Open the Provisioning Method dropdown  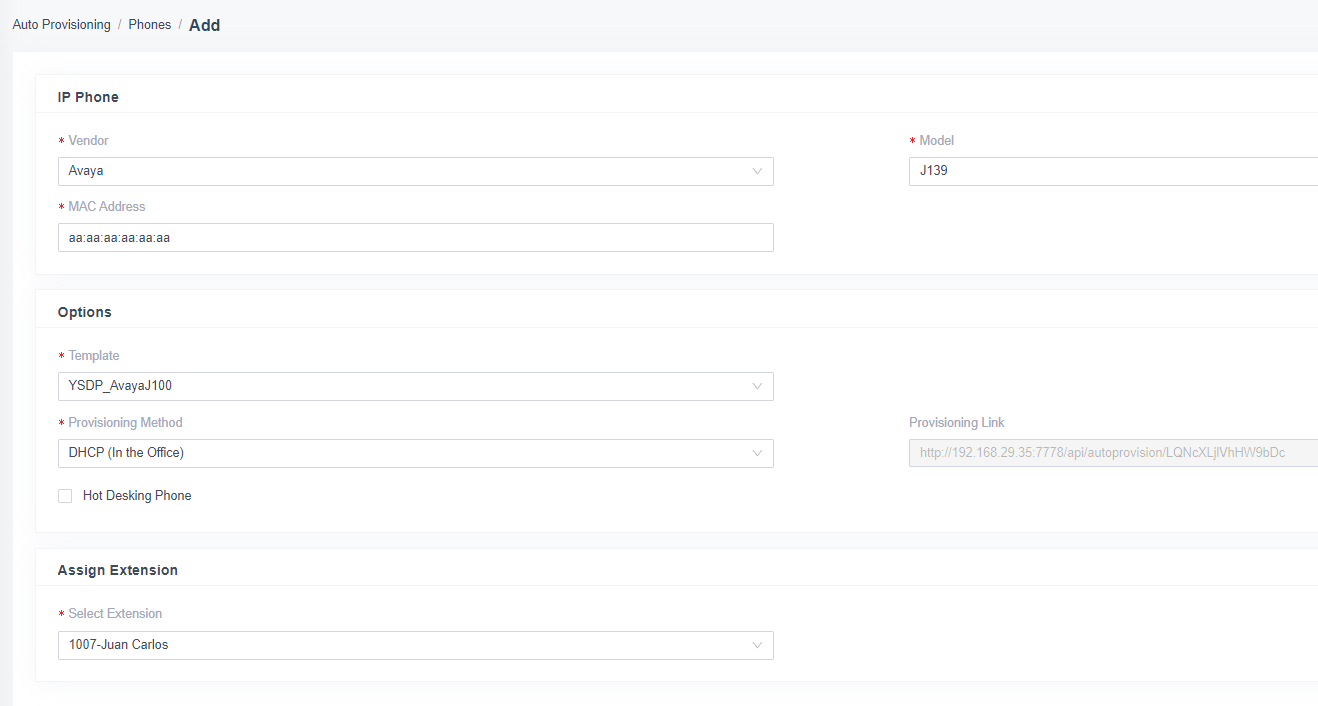pyautogui.click(x=416, y=453)
